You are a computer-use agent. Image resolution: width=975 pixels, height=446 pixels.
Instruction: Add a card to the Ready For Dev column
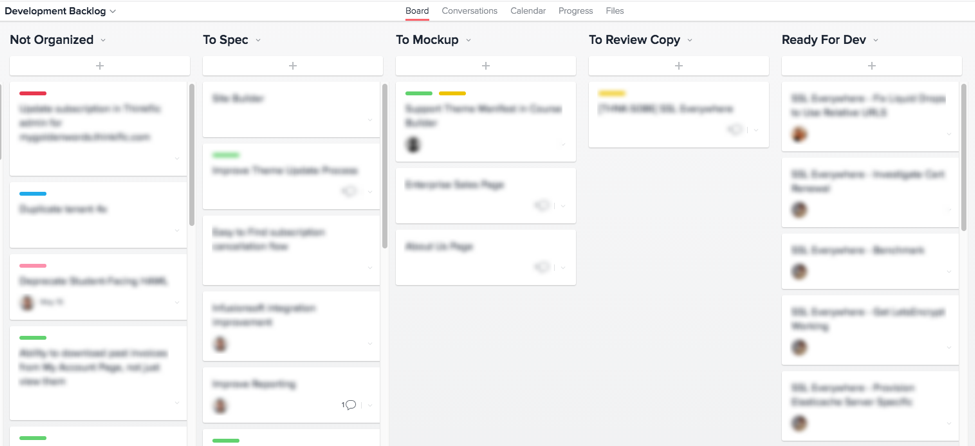pyautogui.click(x=872, y=65)
